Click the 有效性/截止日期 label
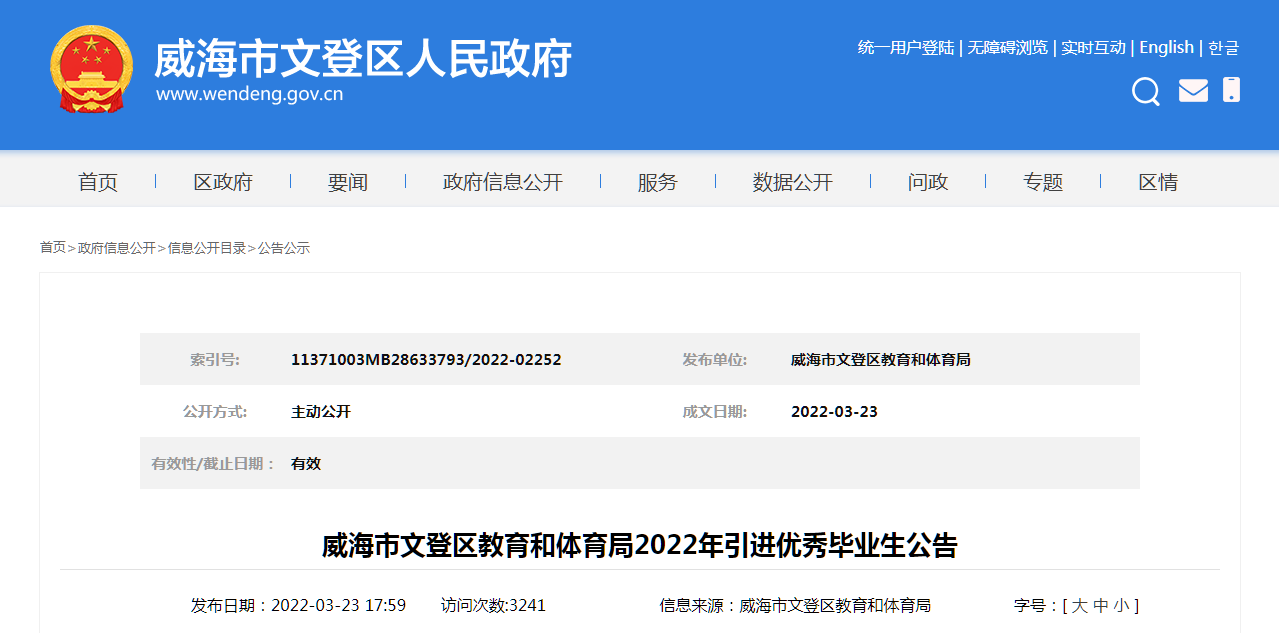This screenshot has width=1279, height=633. pyautogui.click(x=213, y=464)
